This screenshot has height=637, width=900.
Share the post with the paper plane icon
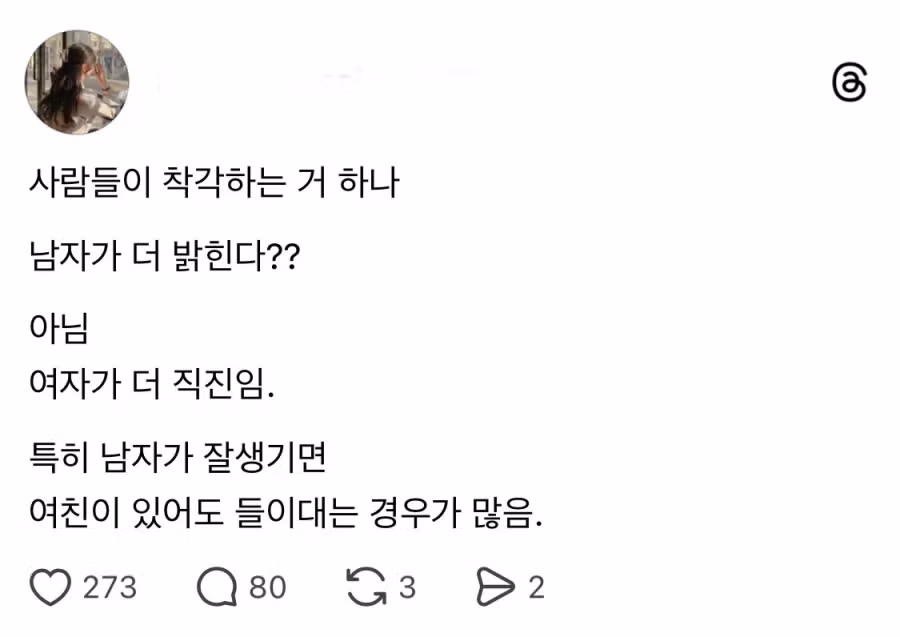(x=496, y=587)
